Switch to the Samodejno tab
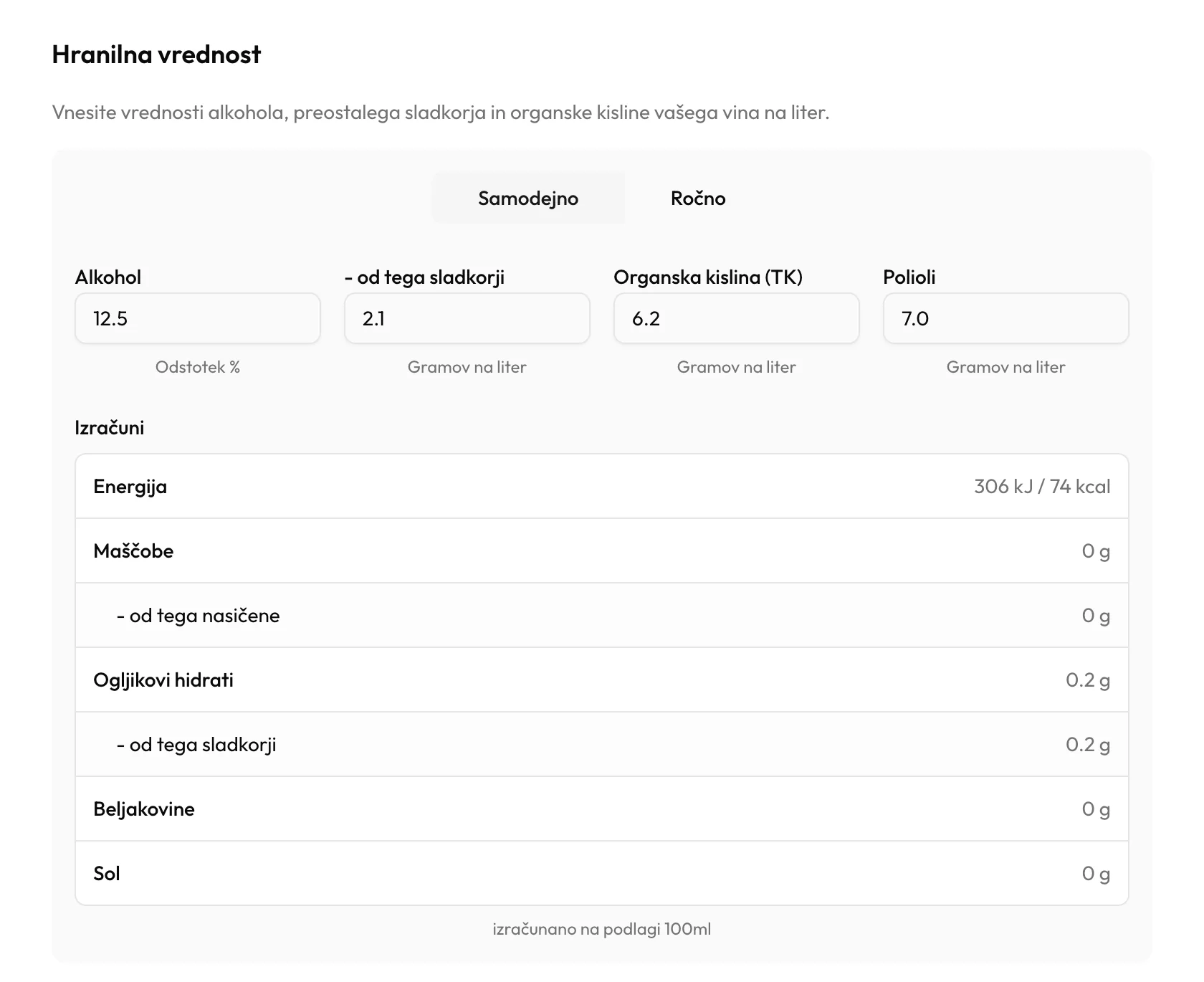 528,198
